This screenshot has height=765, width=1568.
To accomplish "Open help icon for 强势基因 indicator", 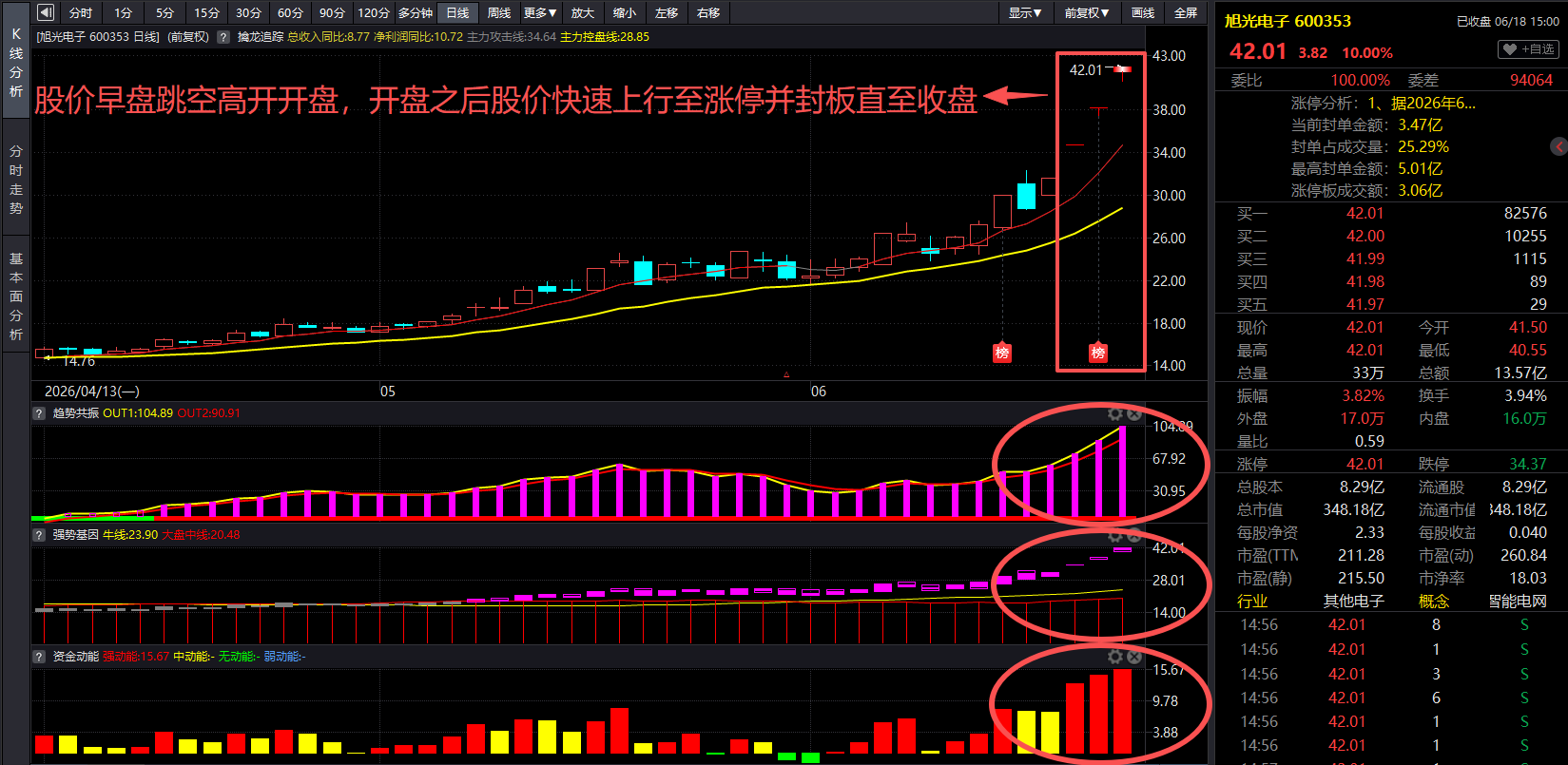I will click(x=39, y=535).
